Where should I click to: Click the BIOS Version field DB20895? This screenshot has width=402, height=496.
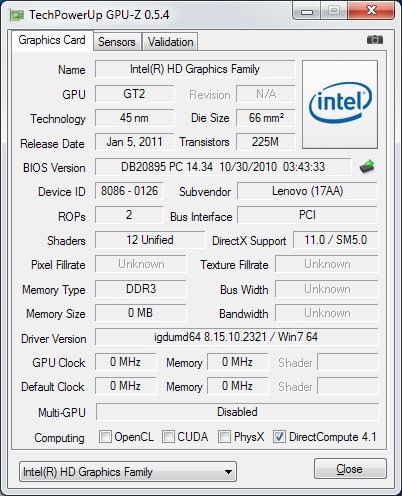point(223,167)
